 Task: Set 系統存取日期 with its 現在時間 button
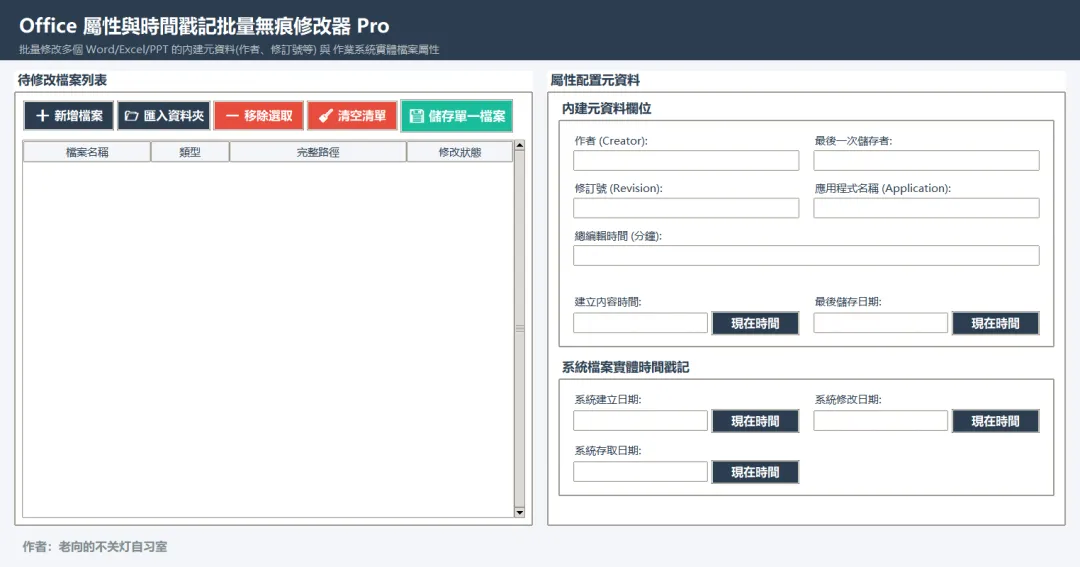pos(756,472)
